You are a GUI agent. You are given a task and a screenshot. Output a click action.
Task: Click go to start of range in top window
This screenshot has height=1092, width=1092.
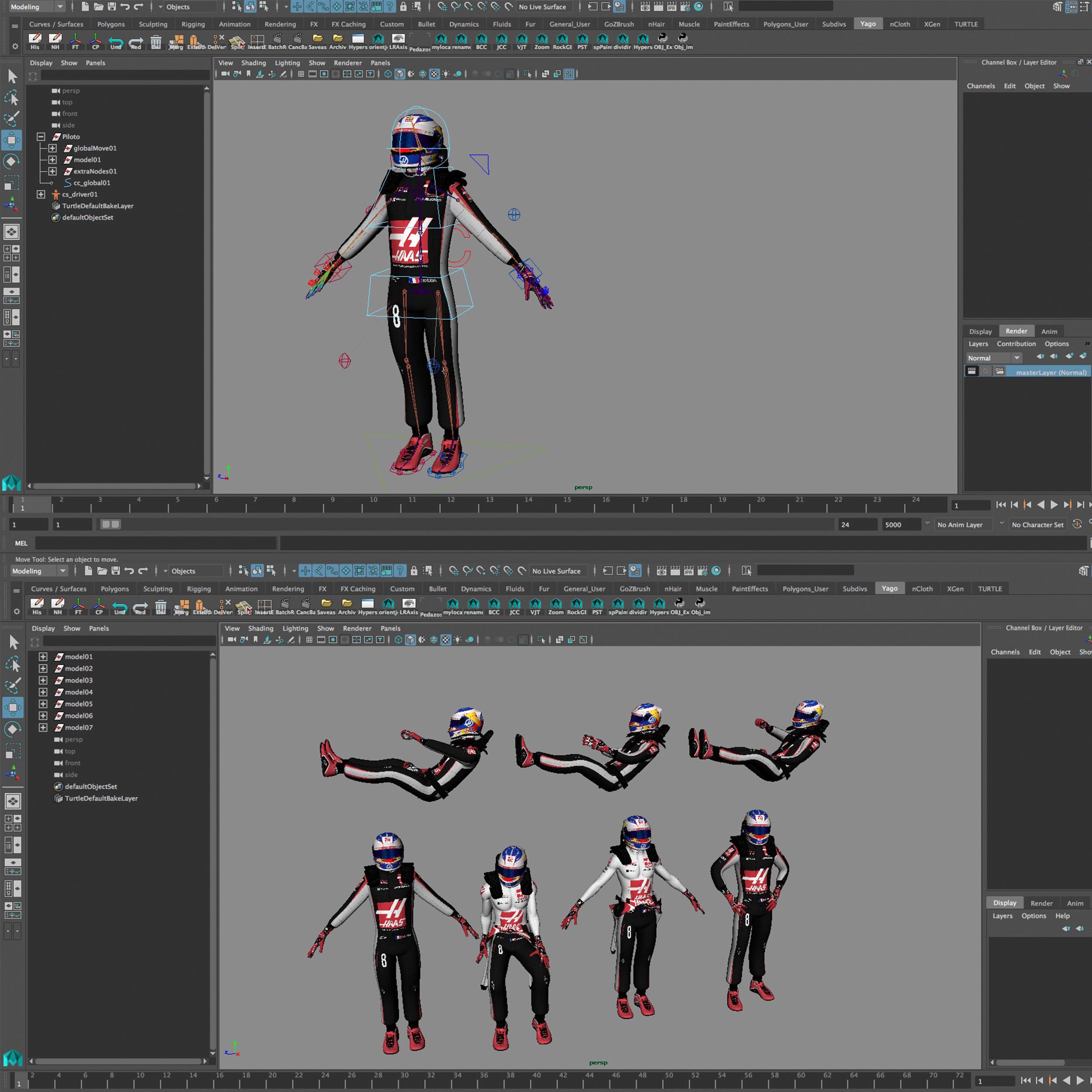[1000, 505]
